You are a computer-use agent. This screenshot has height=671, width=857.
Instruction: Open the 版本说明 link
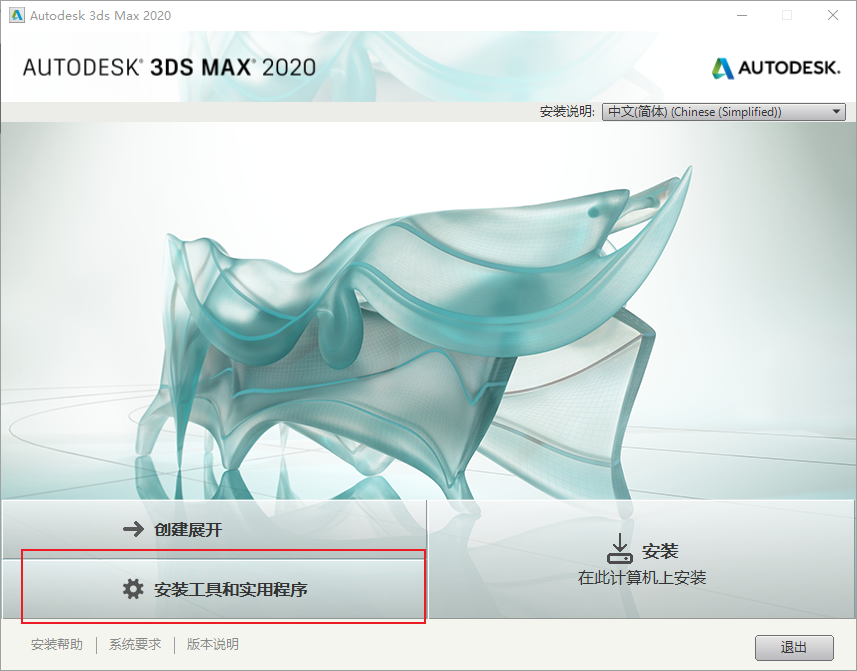(x=213, y=644)
